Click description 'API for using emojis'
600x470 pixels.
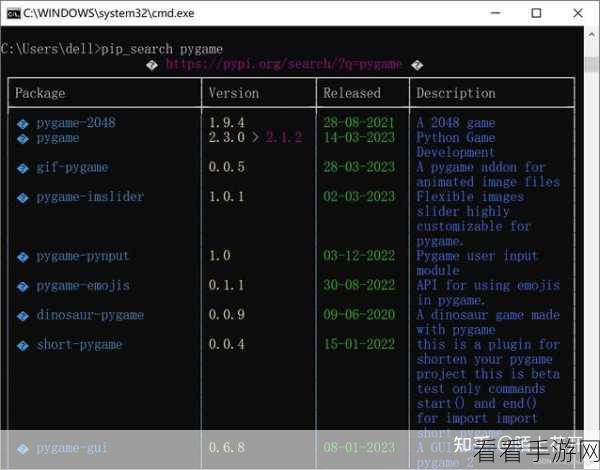(488, 286)
